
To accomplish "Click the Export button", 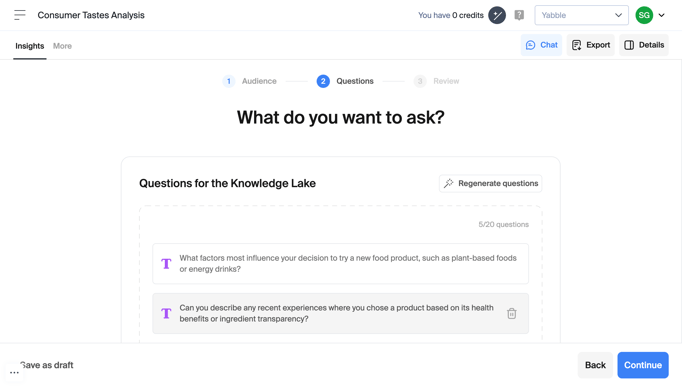I will pos(591,45).
